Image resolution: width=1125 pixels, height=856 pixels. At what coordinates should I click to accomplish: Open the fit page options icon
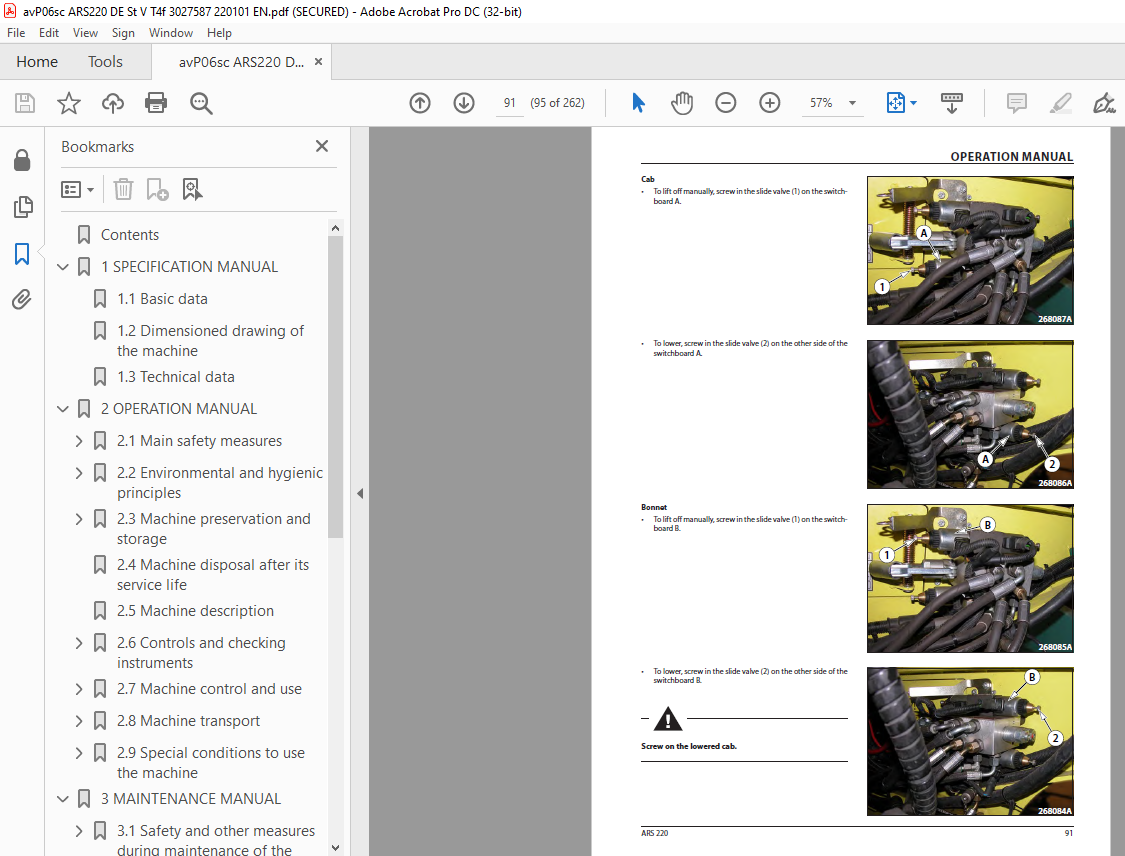901,103
